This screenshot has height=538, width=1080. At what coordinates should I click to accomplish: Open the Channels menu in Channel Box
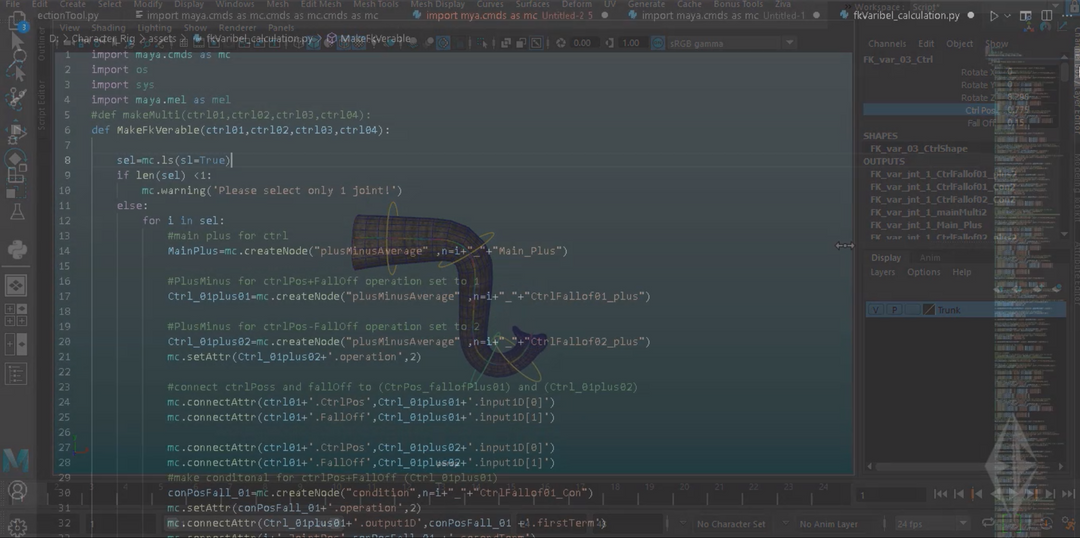click(886, 44)
